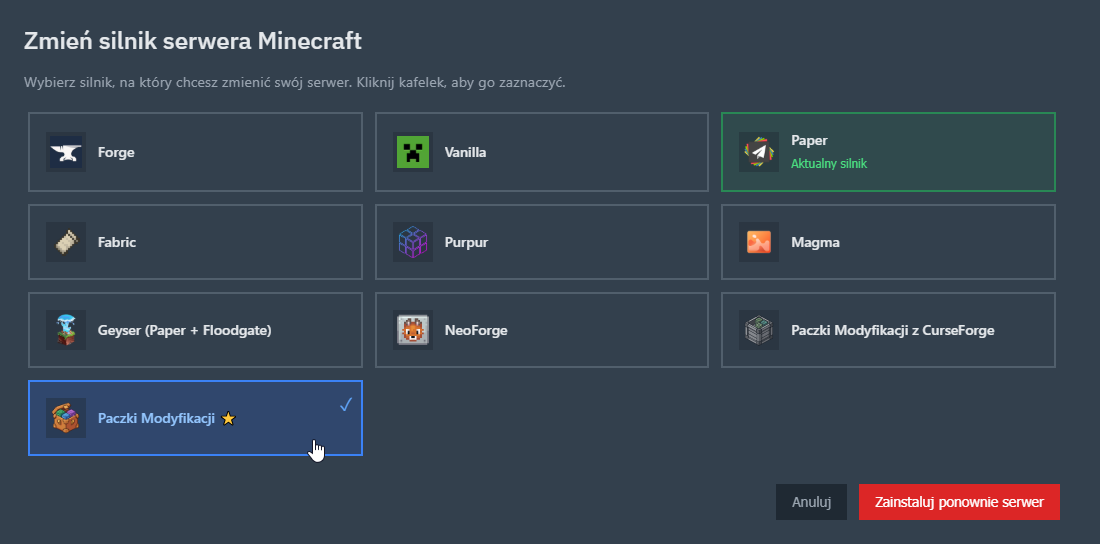
Task: Click the Magma orange icon
Action: (759, 242)
